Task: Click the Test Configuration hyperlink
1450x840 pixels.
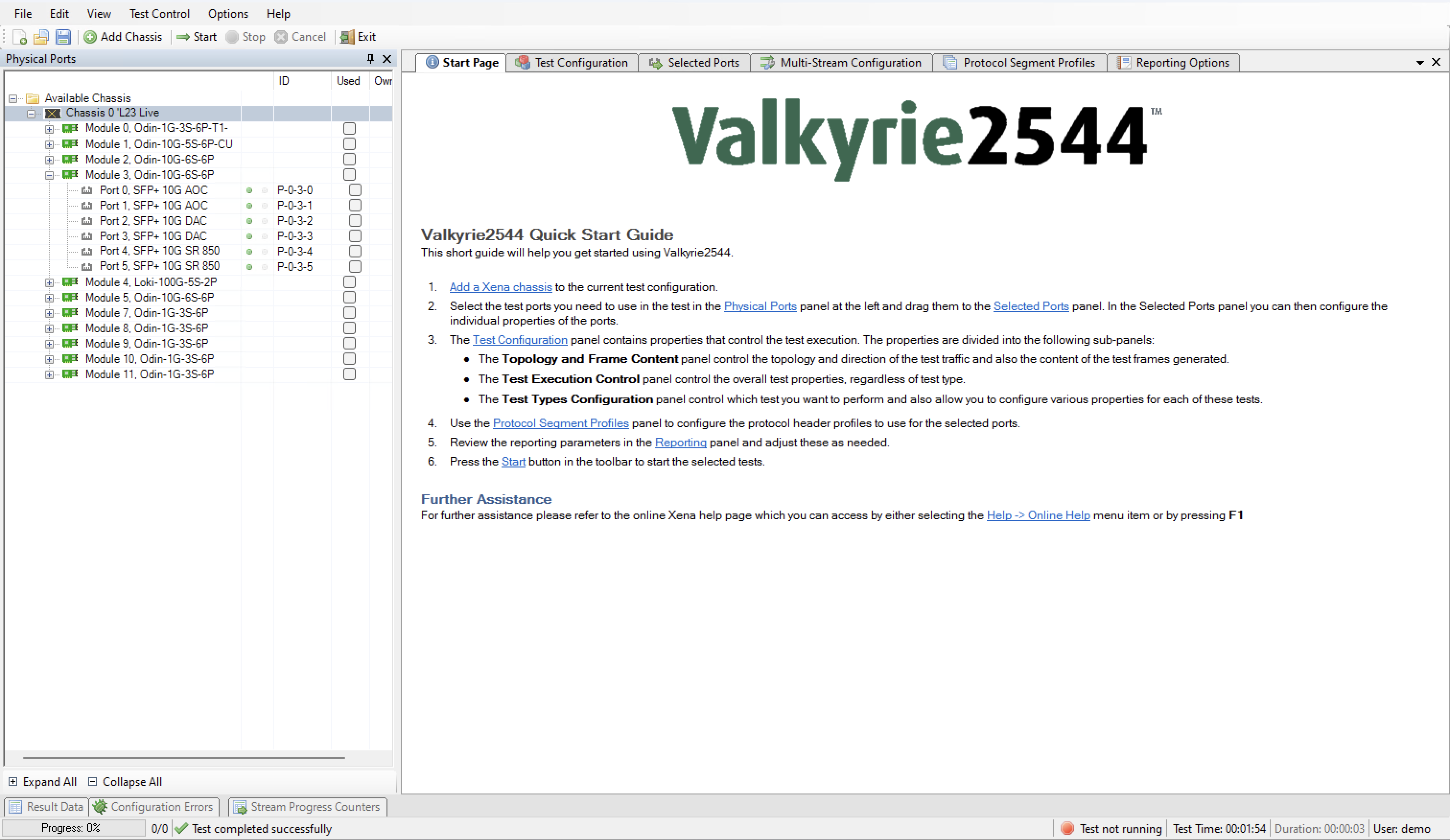Action: 520,339
